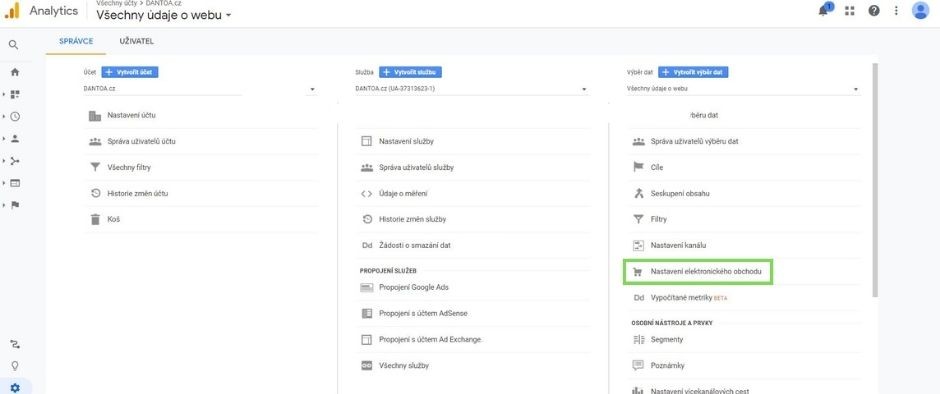This screenshot has height=394, width=940.
Task: Switch to the UŽIVATEL tab
Action: click(137, 41)
